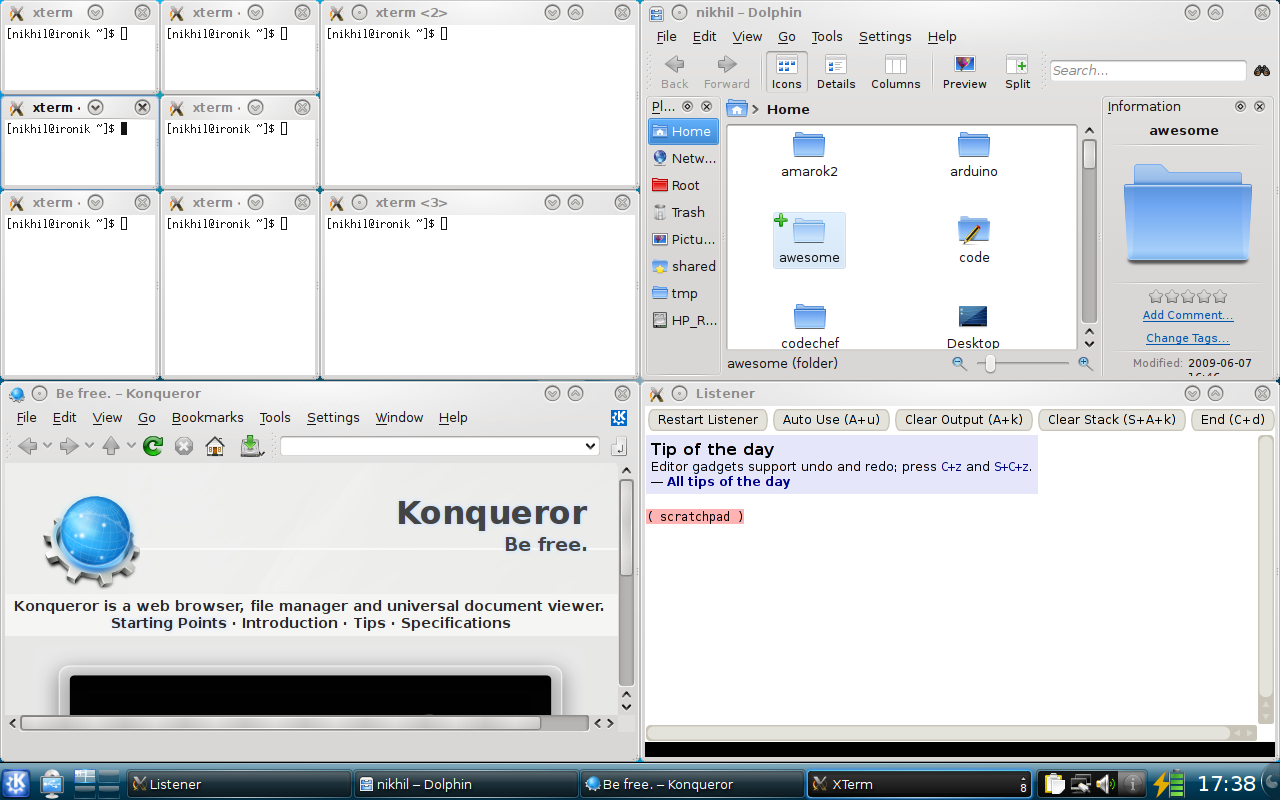Open the Introduction link in Konqueror
1280x800 pixels.
tap(290, 623)
